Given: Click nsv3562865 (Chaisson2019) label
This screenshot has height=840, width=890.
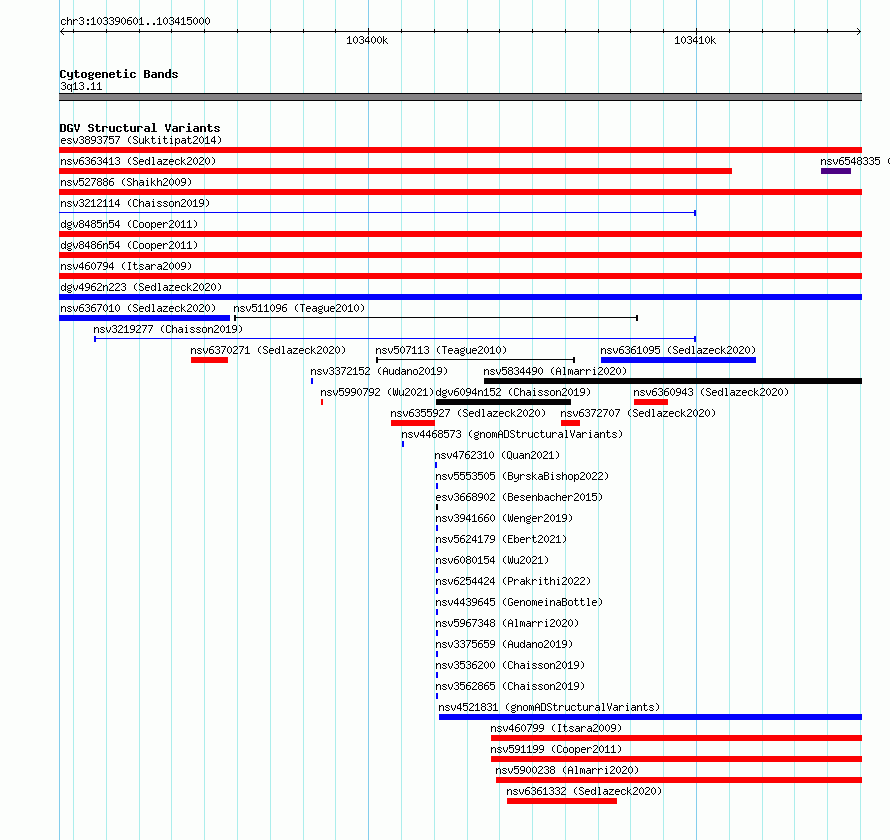Looking at the screenshot, I should coord(510,686).
